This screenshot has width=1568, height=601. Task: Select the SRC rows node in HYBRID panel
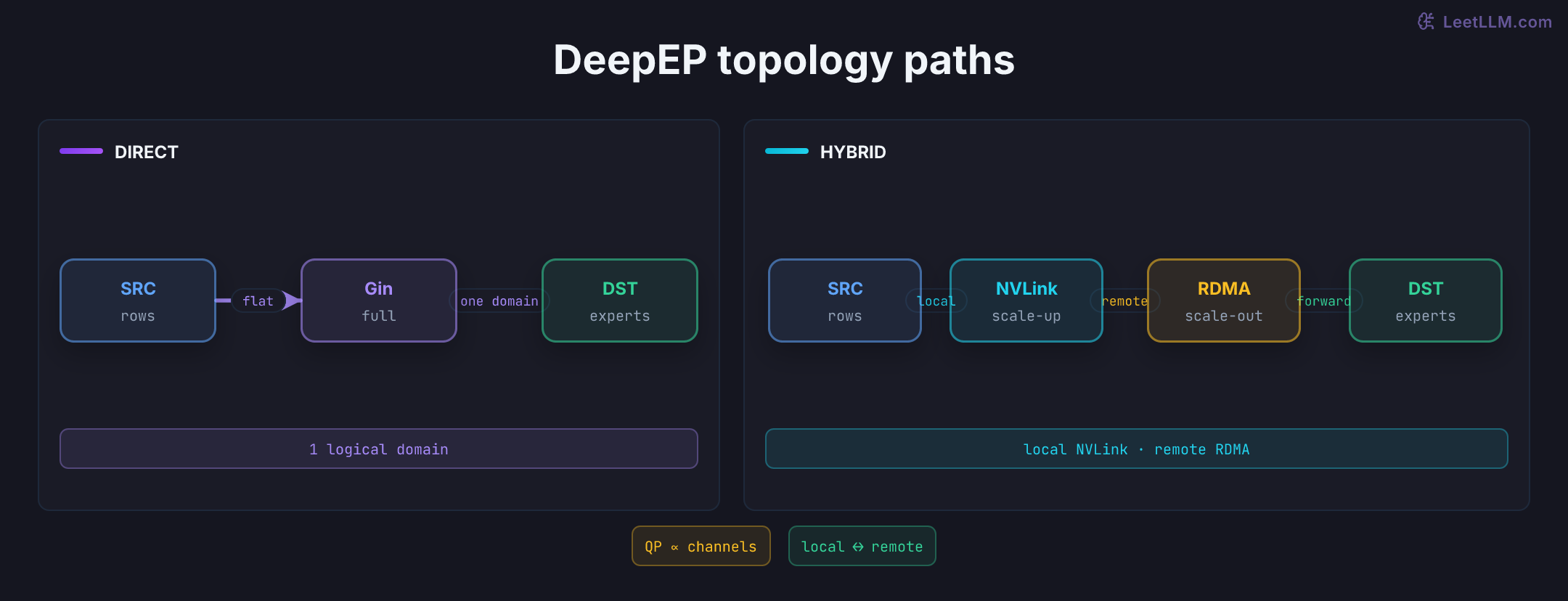click(845, 300)
